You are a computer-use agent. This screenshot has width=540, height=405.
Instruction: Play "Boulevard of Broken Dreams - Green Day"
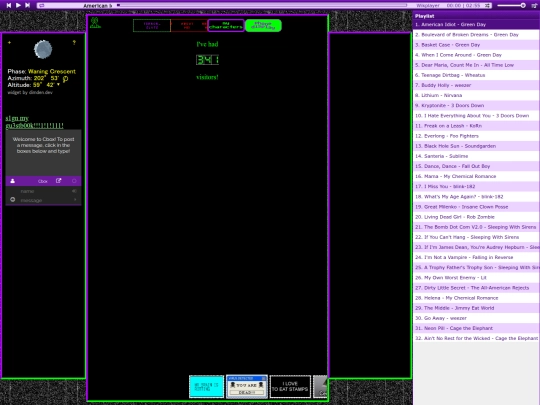pyautogui.click(x=476, y=35)
